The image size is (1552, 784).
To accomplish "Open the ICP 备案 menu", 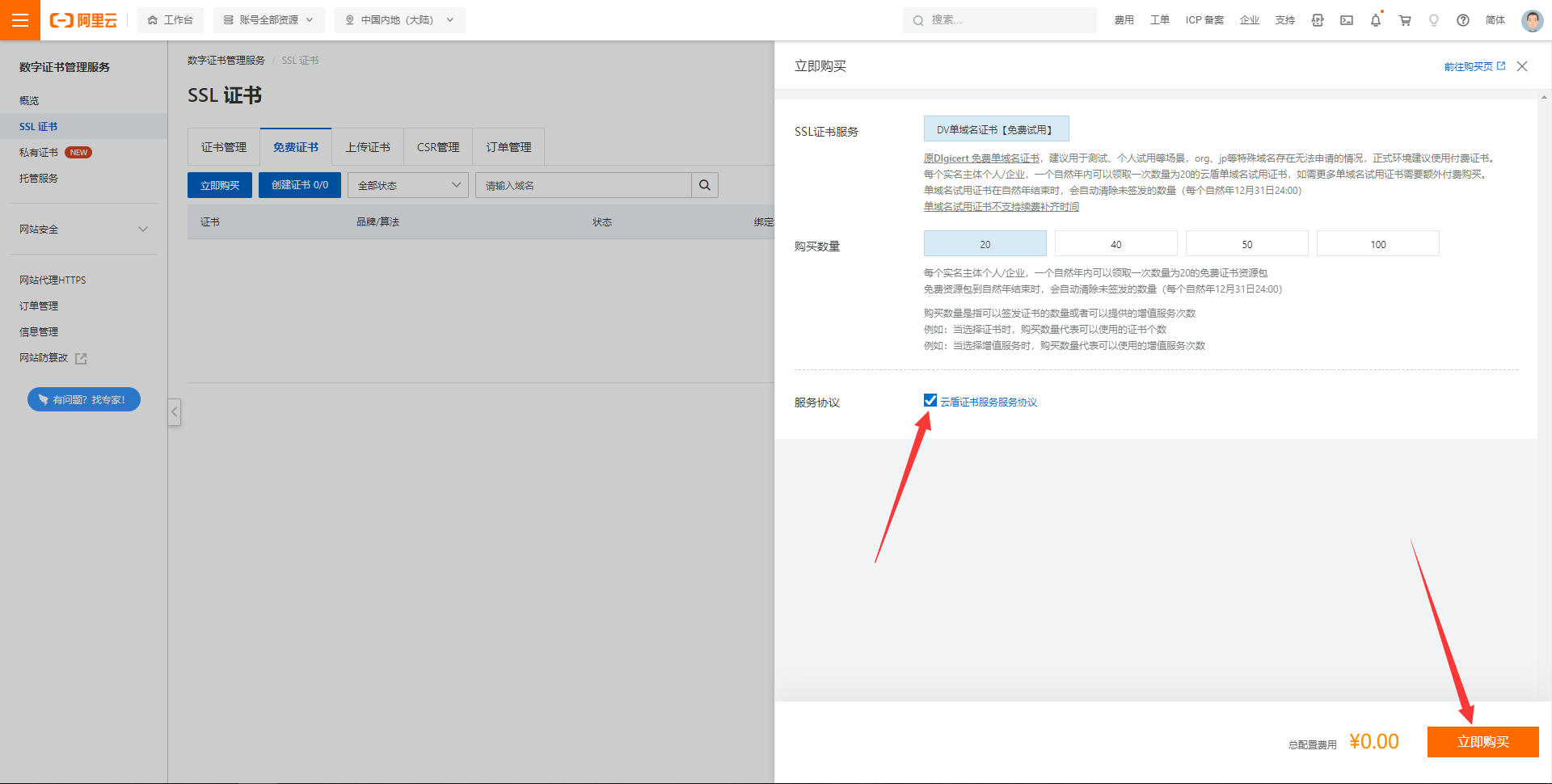I will pos(1204,20).
